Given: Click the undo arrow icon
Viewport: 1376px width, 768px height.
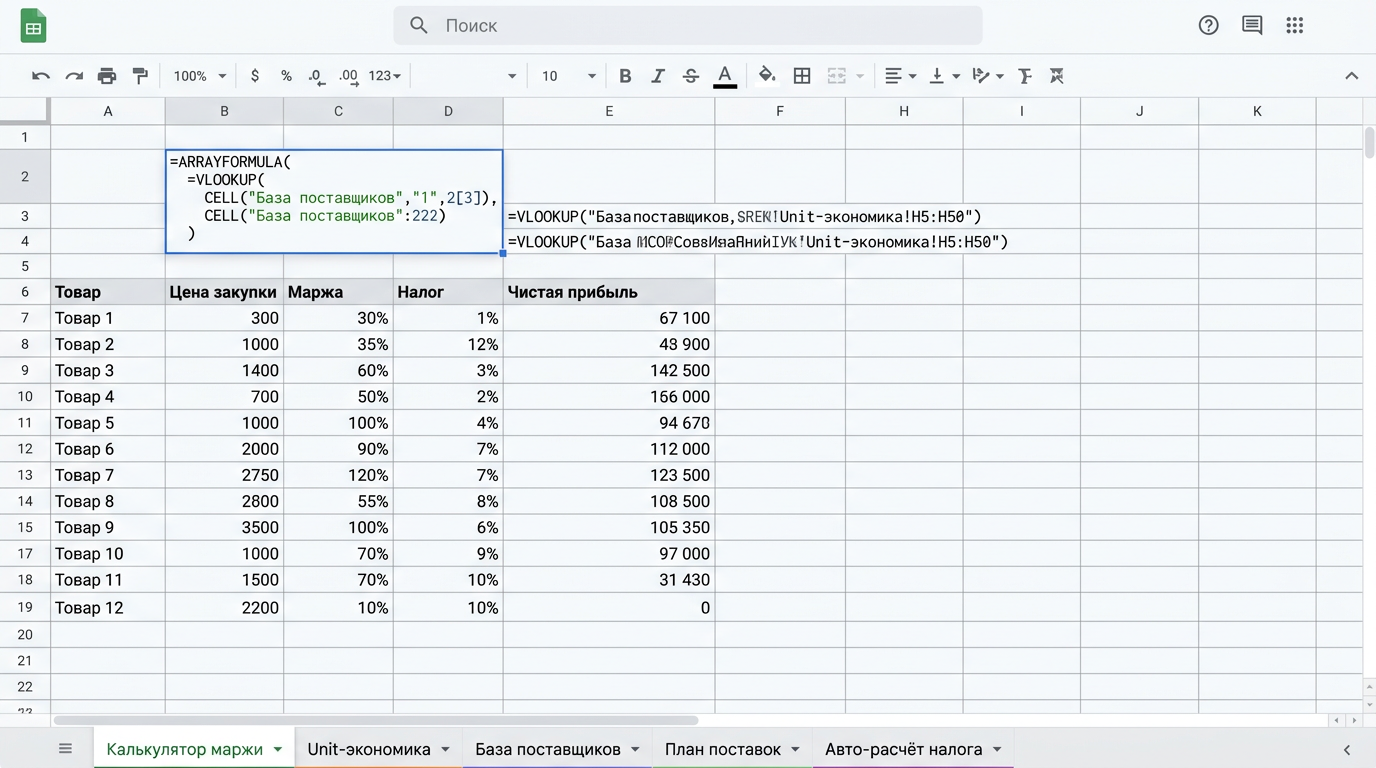Looking at the screenshot, I should (x=41, y=76).
